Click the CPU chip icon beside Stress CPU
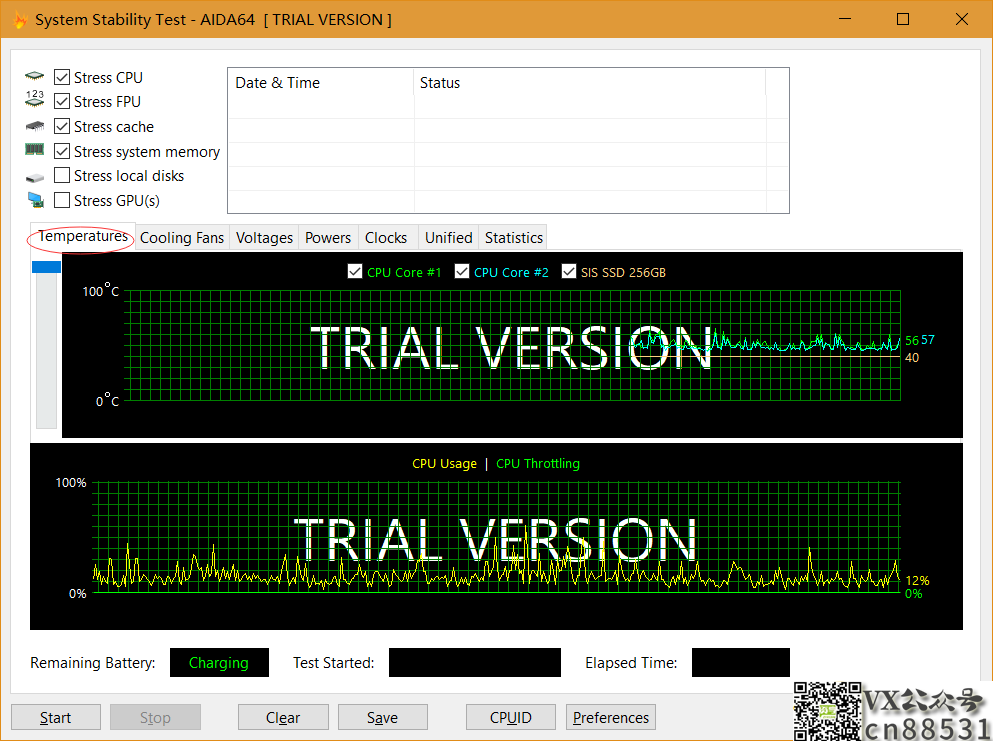The image size is (993, 741). [34, 77]
